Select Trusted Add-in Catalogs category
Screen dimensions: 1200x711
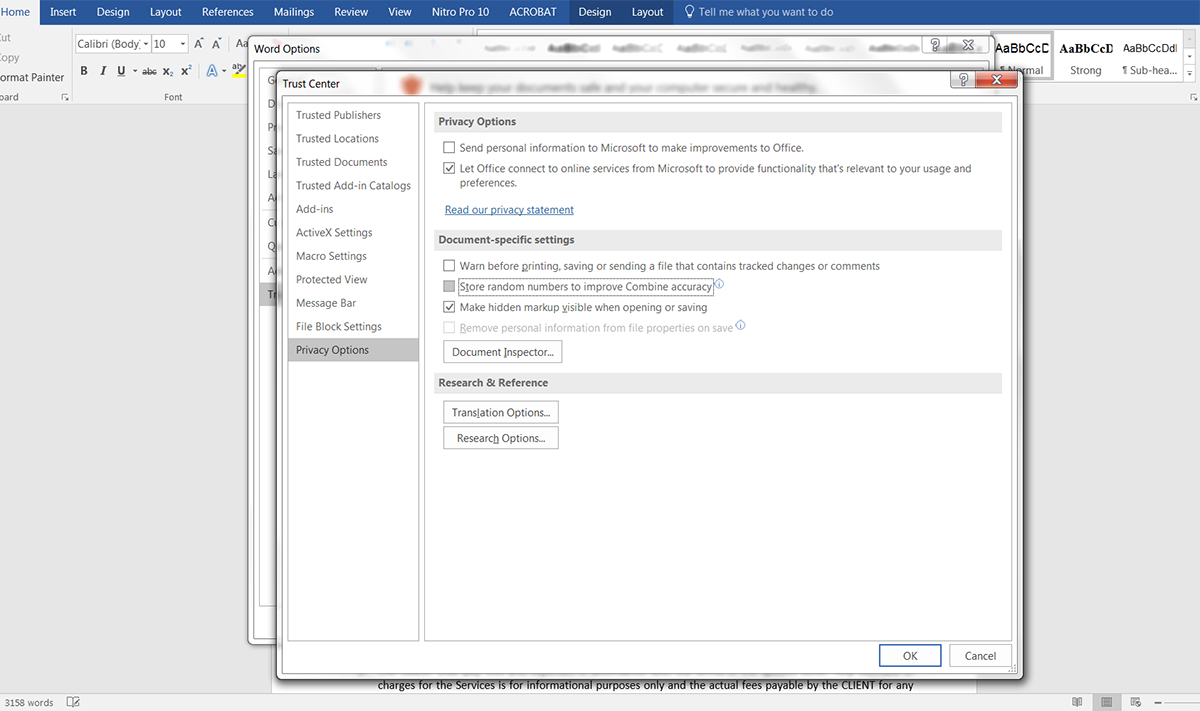[x=353, y=186]
